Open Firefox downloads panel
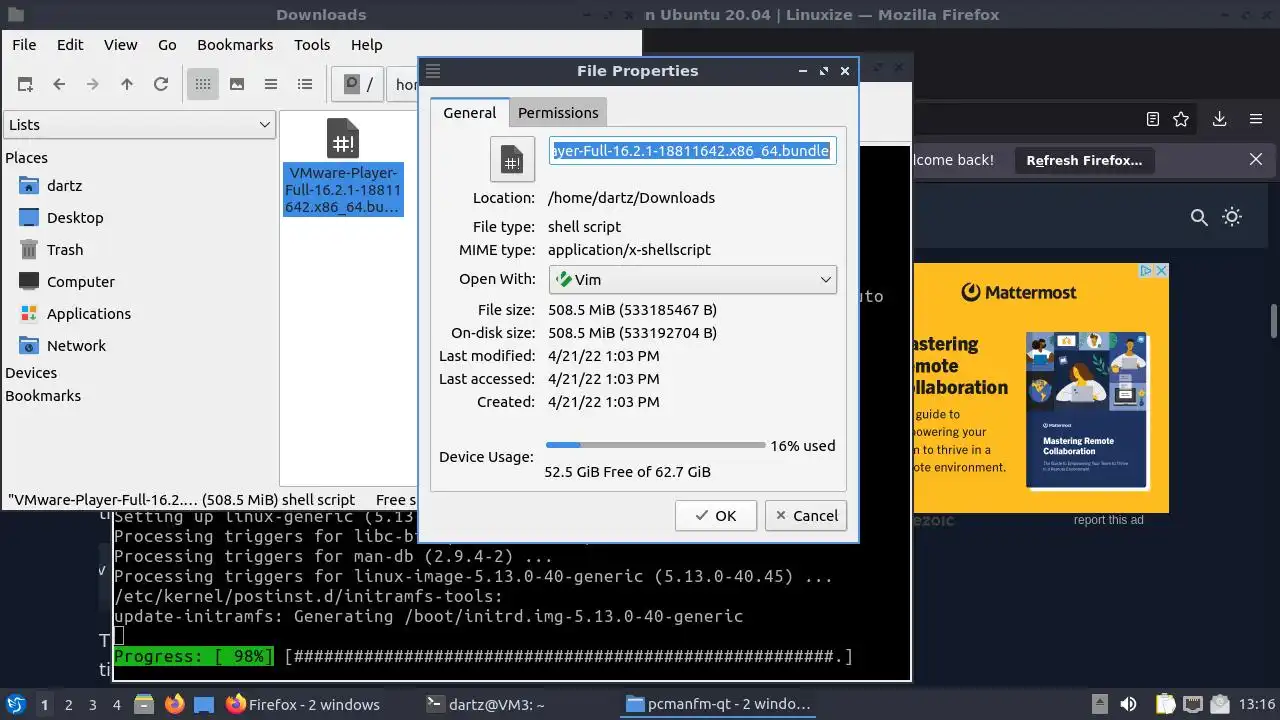The height and width of the screenshot is (720, 1280). [1219, 119]
